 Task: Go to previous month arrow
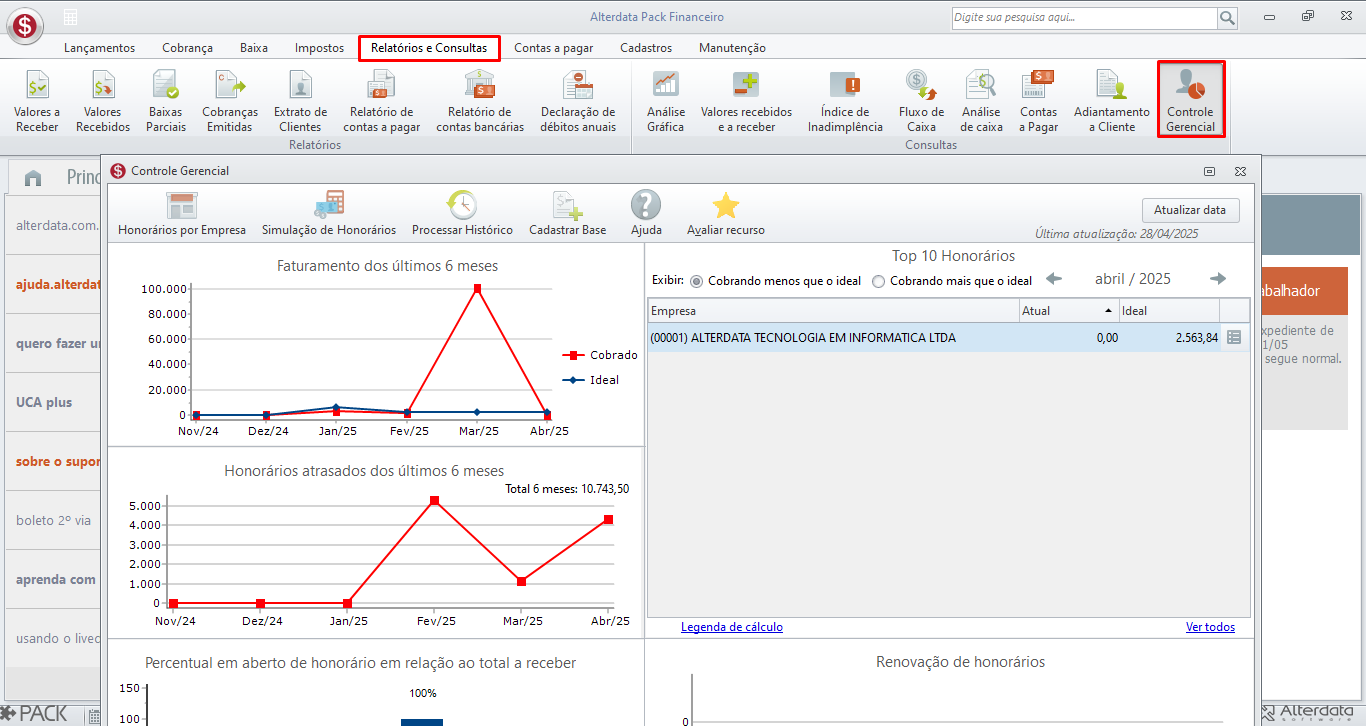[1054, 279]
